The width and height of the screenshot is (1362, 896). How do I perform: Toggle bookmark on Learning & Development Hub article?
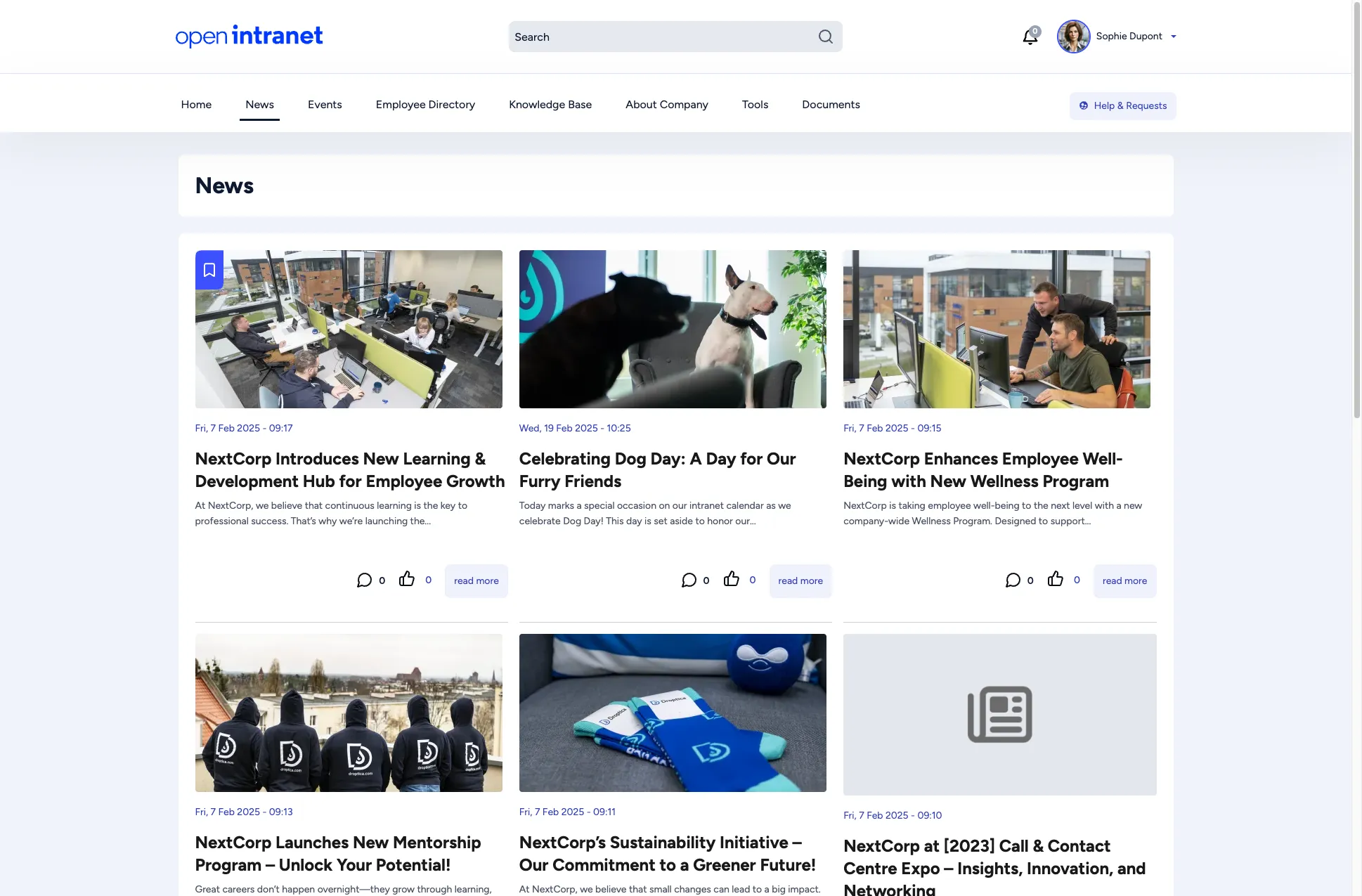point(209,270)
